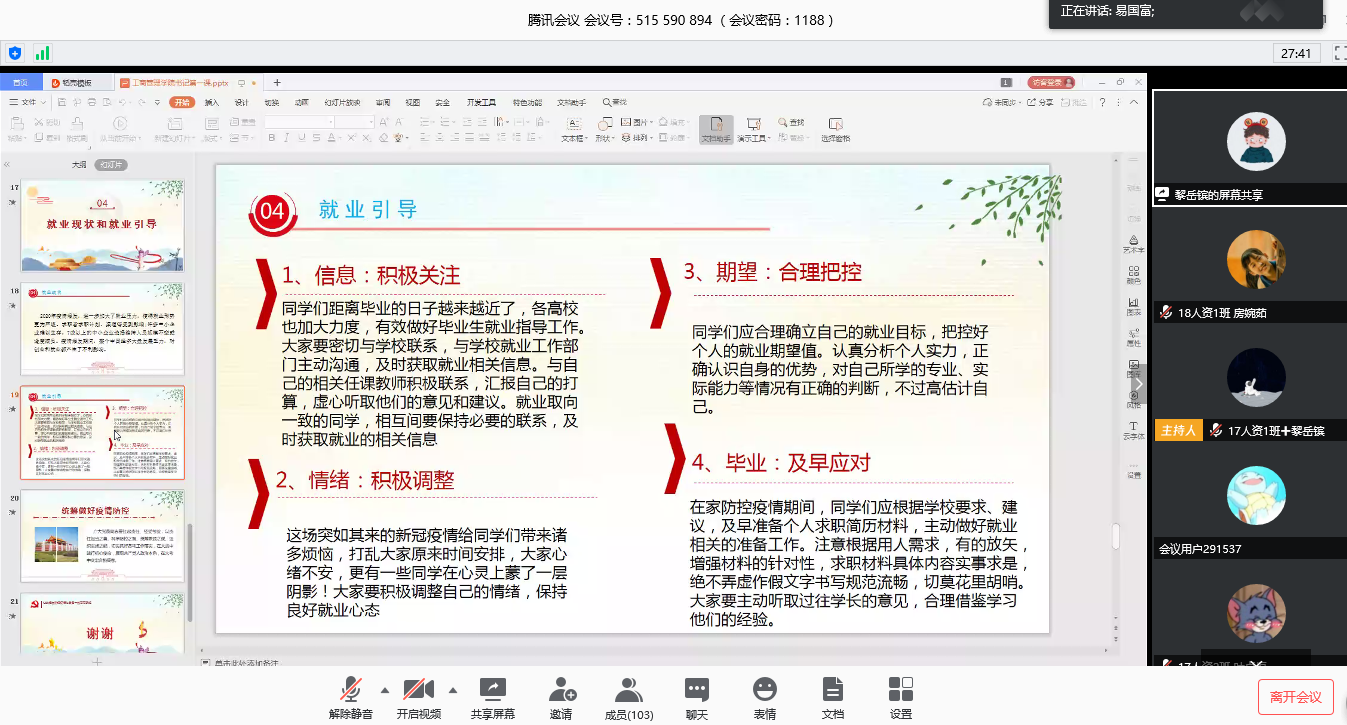This screenshot has width=1347, height=725.
Task: Click 共享屏幕 share screen icon
Action: point(492,691)
